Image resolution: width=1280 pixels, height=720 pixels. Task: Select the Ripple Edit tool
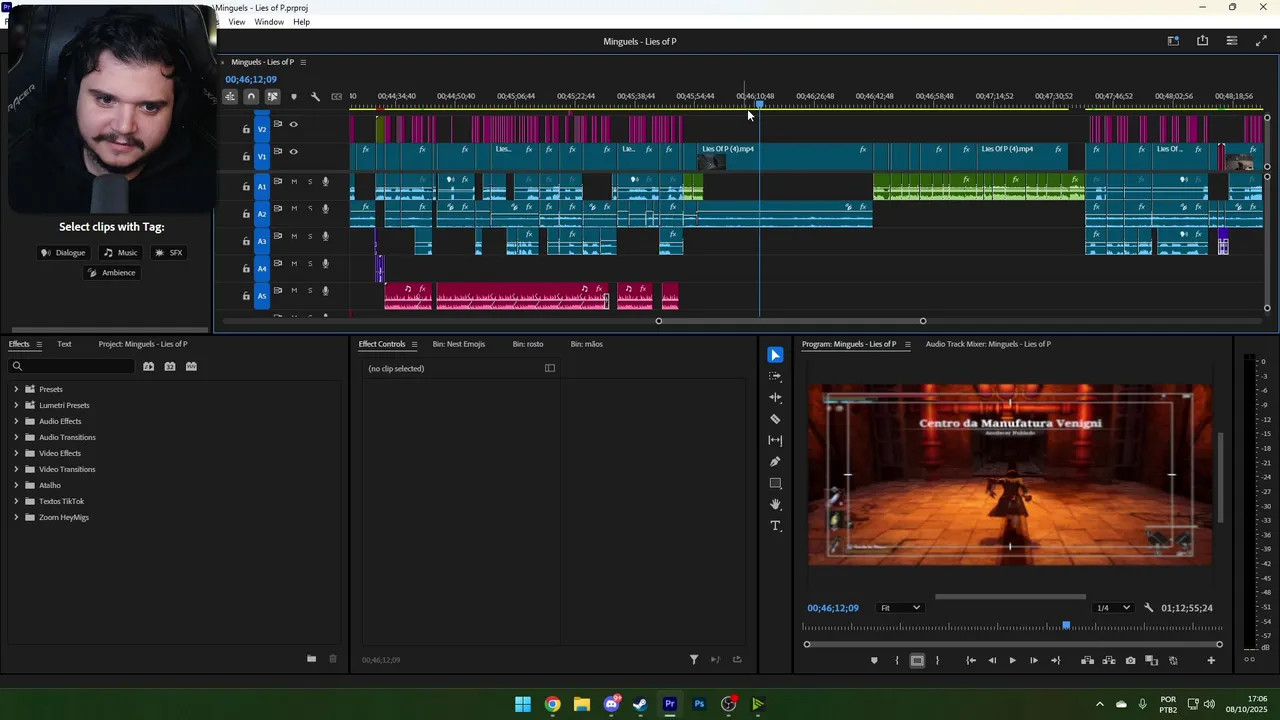click(775, 398)
